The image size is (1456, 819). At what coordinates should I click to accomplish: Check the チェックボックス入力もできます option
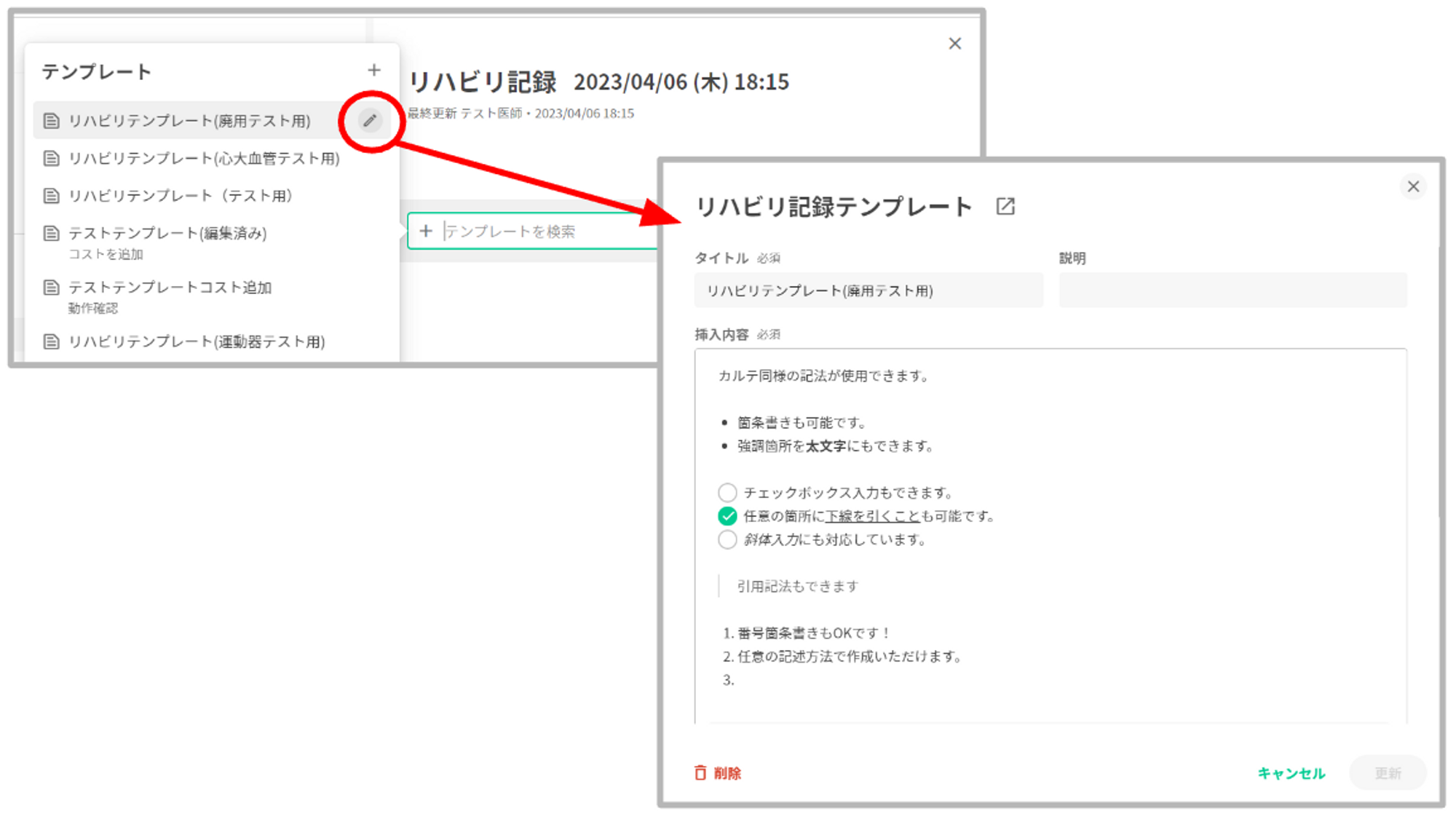(727, 493)
